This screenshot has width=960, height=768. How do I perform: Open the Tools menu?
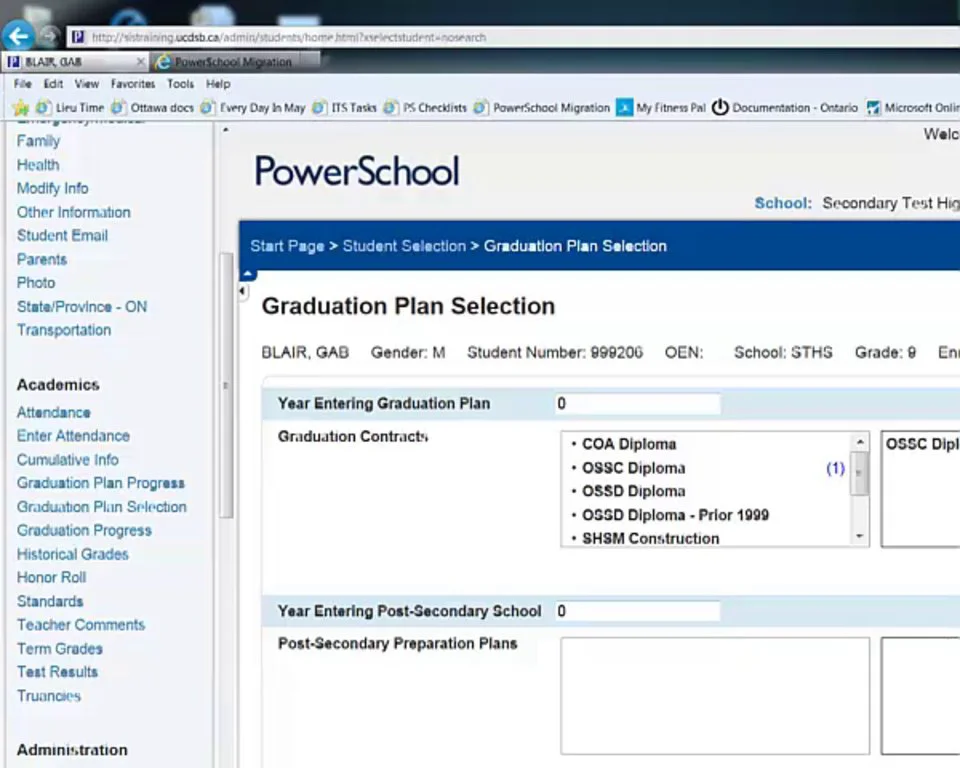[x=180, y=84]
